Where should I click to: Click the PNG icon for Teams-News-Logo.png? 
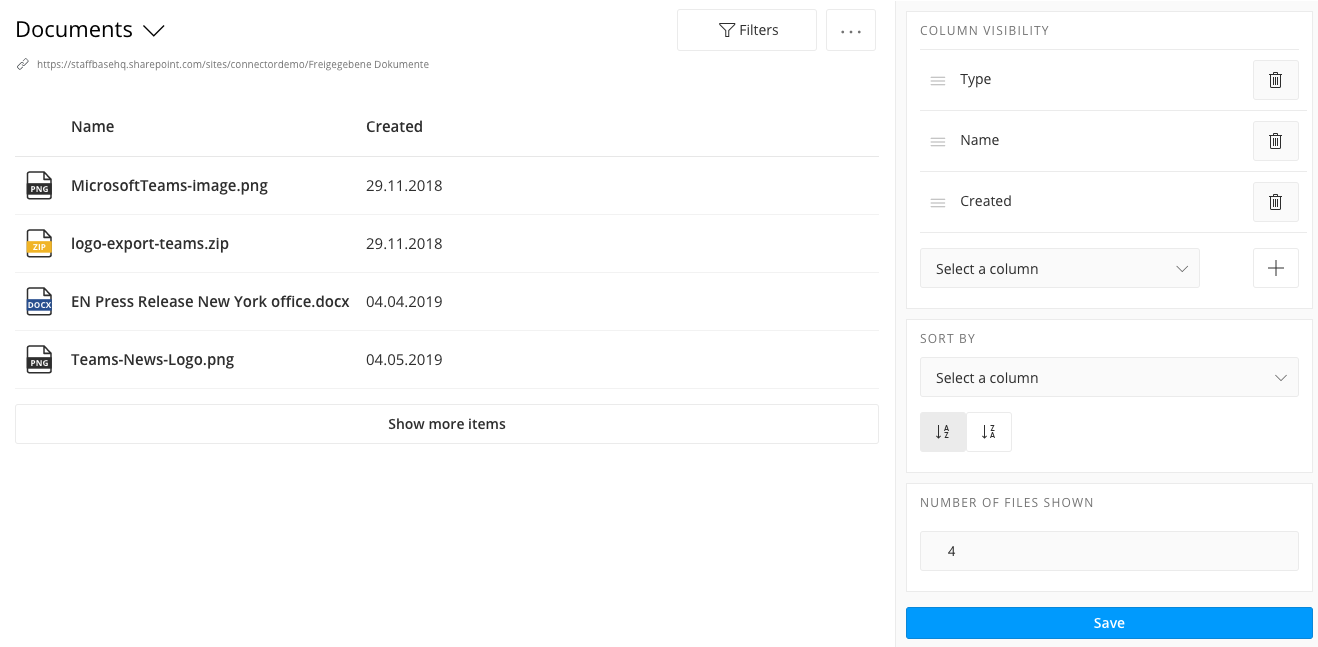39,359
